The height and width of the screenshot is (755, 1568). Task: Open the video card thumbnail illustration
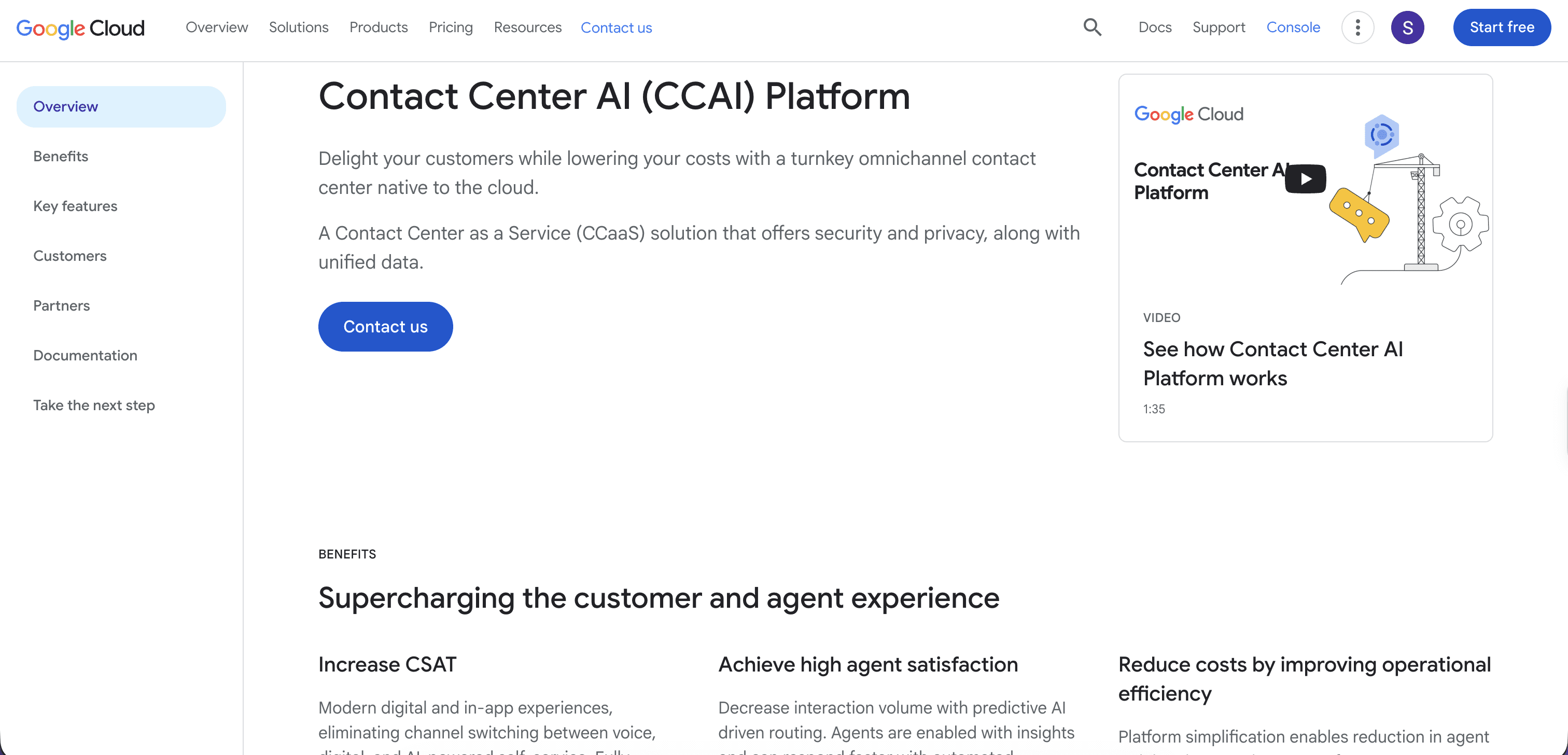coord(1305,189)
